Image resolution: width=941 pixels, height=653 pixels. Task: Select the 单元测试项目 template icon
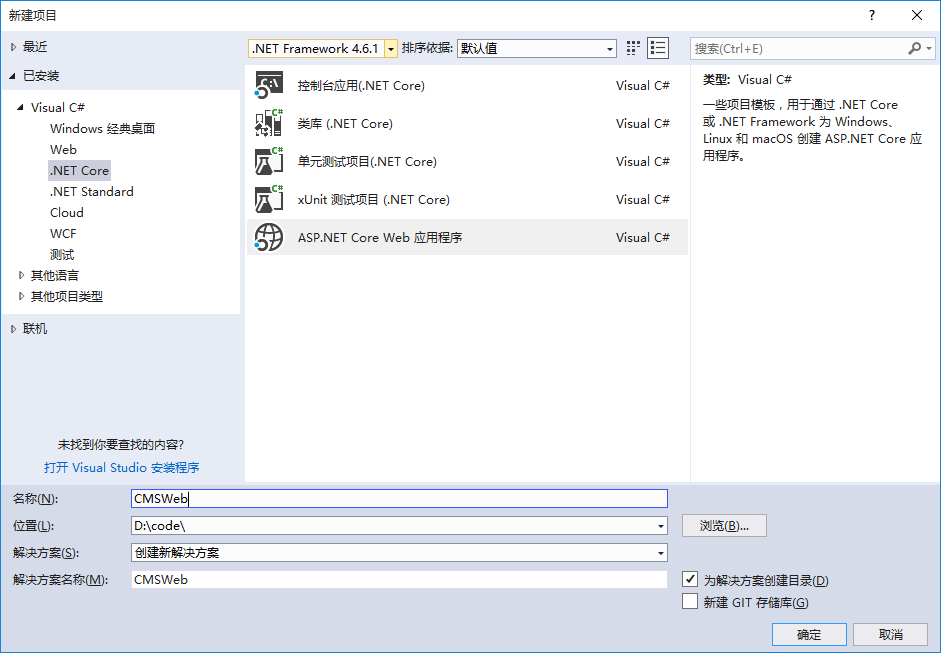[268, 161]
